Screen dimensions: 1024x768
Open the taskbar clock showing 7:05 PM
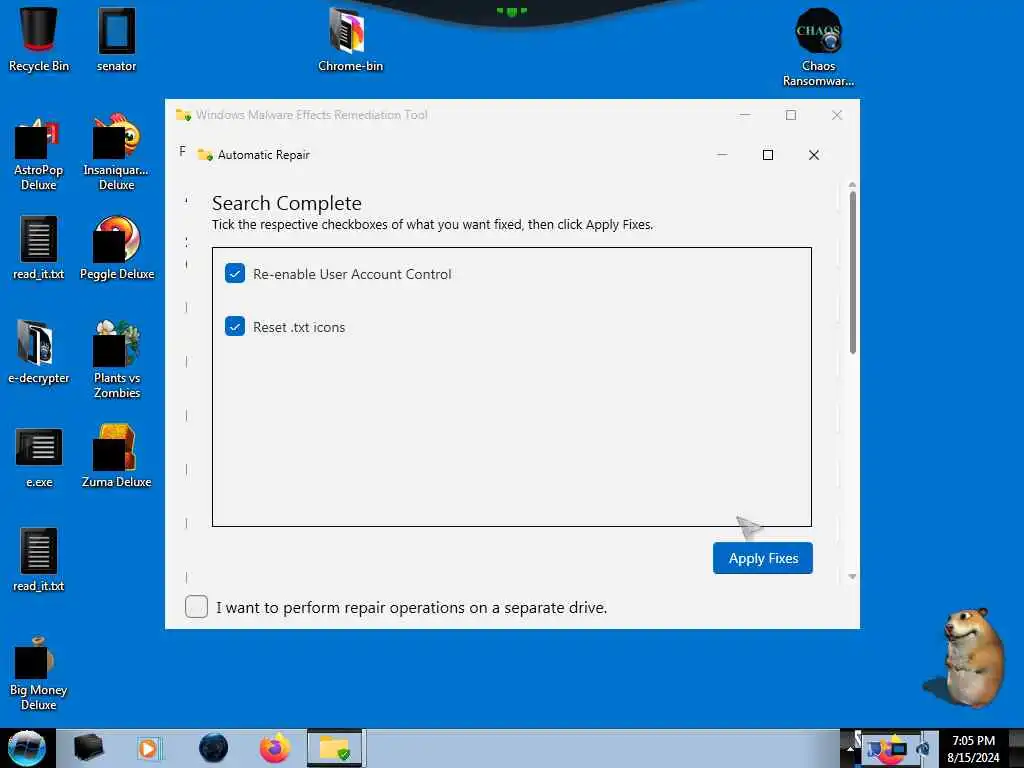(973, 748)
